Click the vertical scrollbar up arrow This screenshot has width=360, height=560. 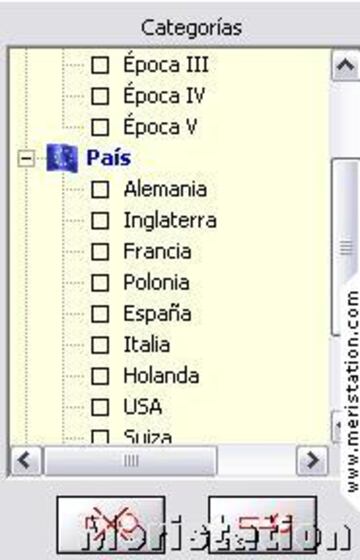point(345,65)
